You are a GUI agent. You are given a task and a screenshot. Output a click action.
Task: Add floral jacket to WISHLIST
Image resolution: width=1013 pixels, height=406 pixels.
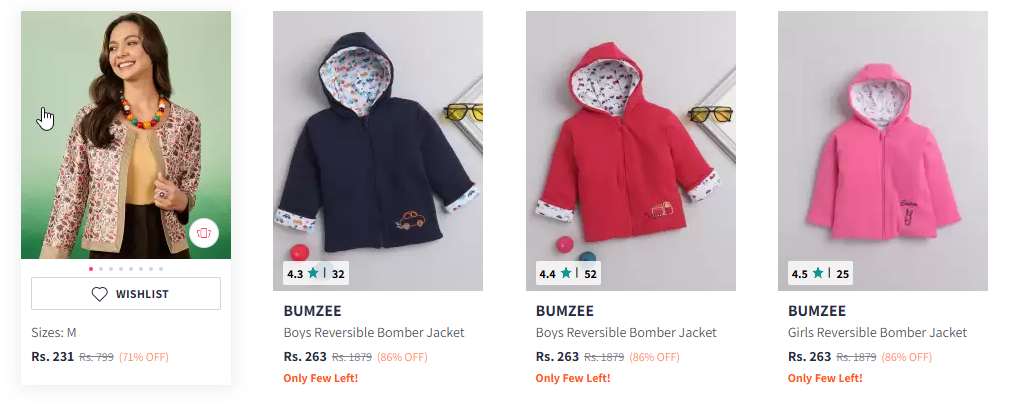(x=126, y=294)
